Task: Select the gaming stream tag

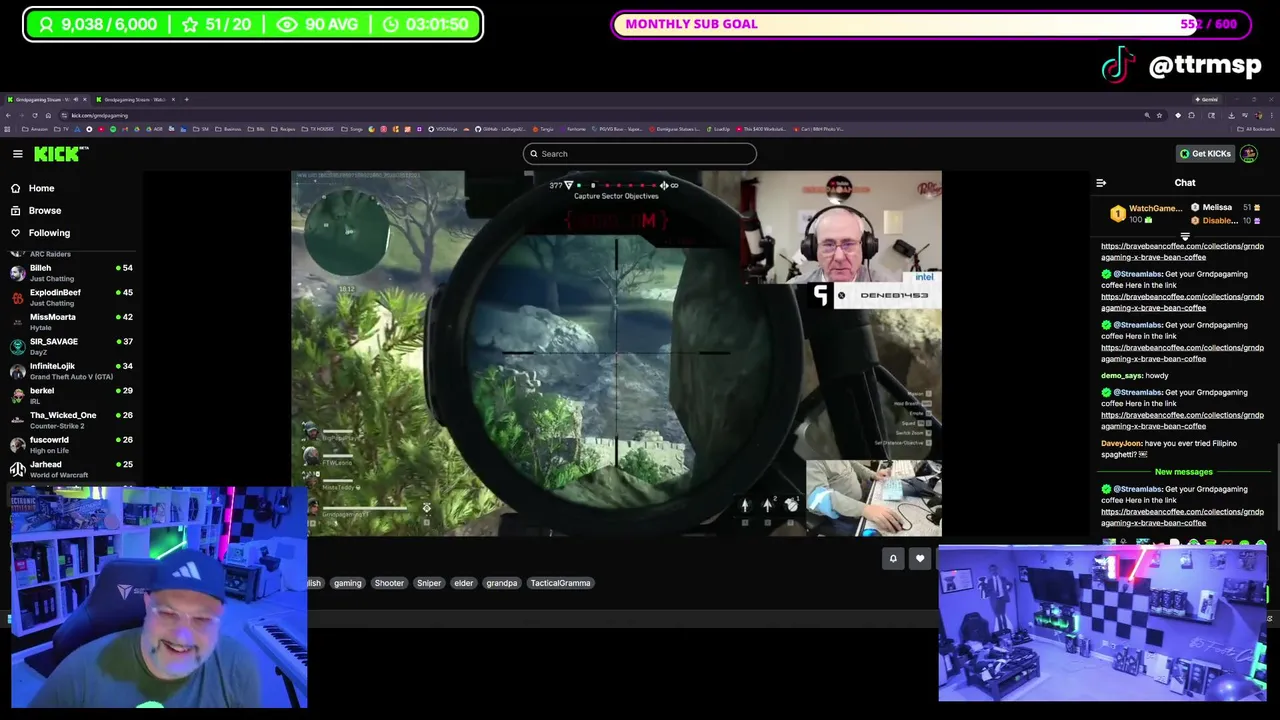Action: tap(348, 583)
